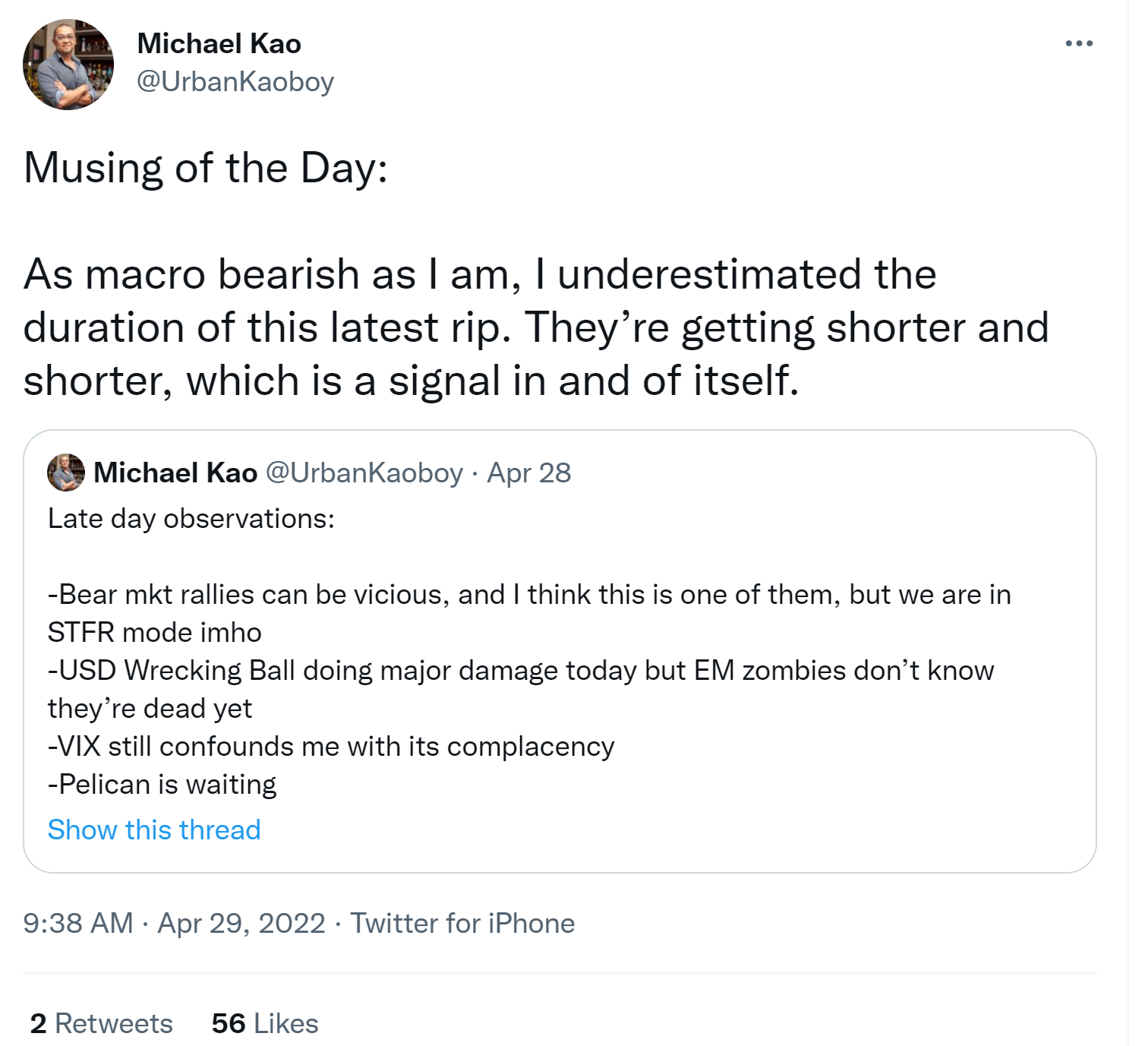Click the 'Musing of the Day:' text line

pos(206,168)
